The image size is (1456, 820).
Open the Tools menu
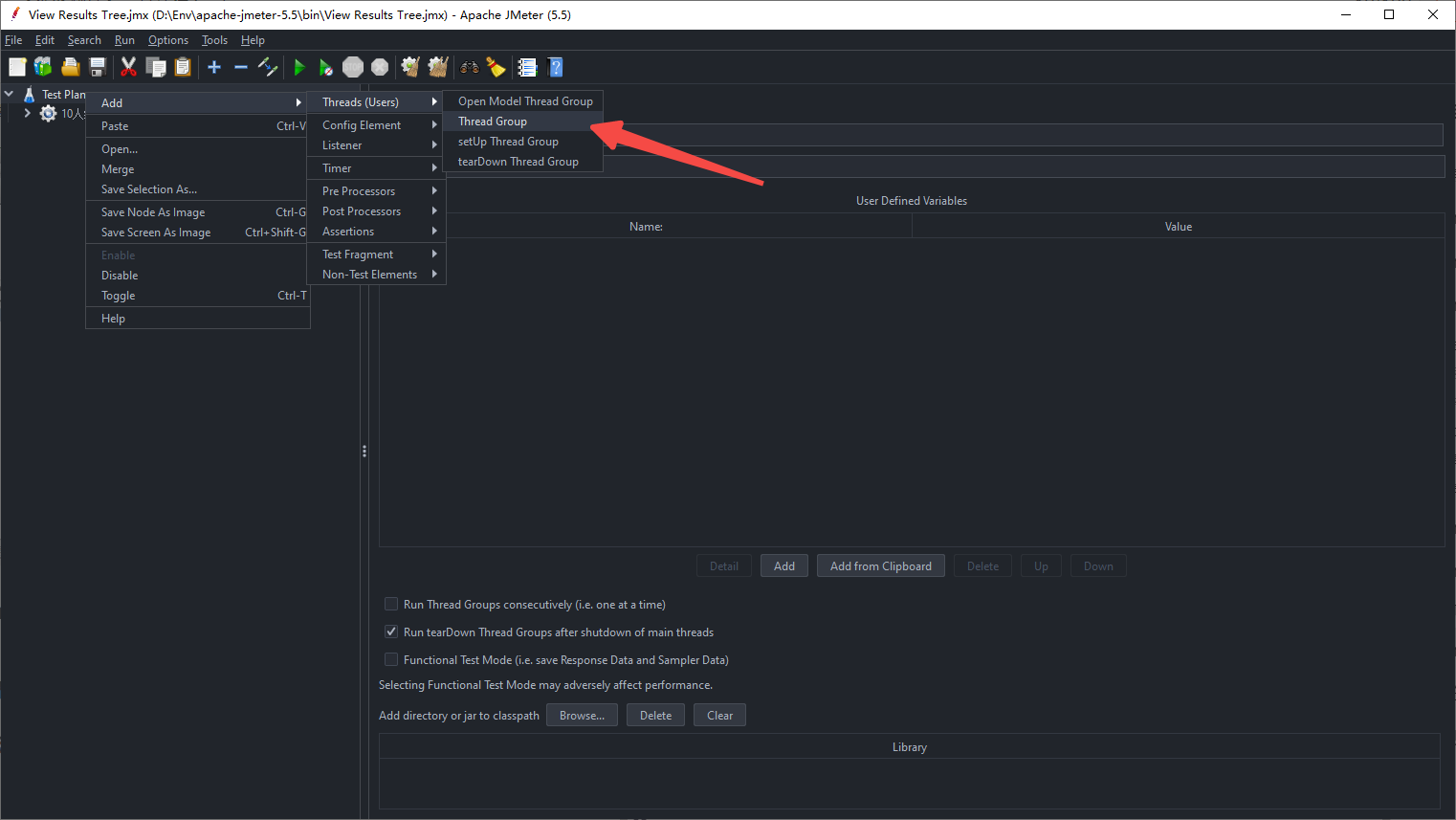[214, 40]
